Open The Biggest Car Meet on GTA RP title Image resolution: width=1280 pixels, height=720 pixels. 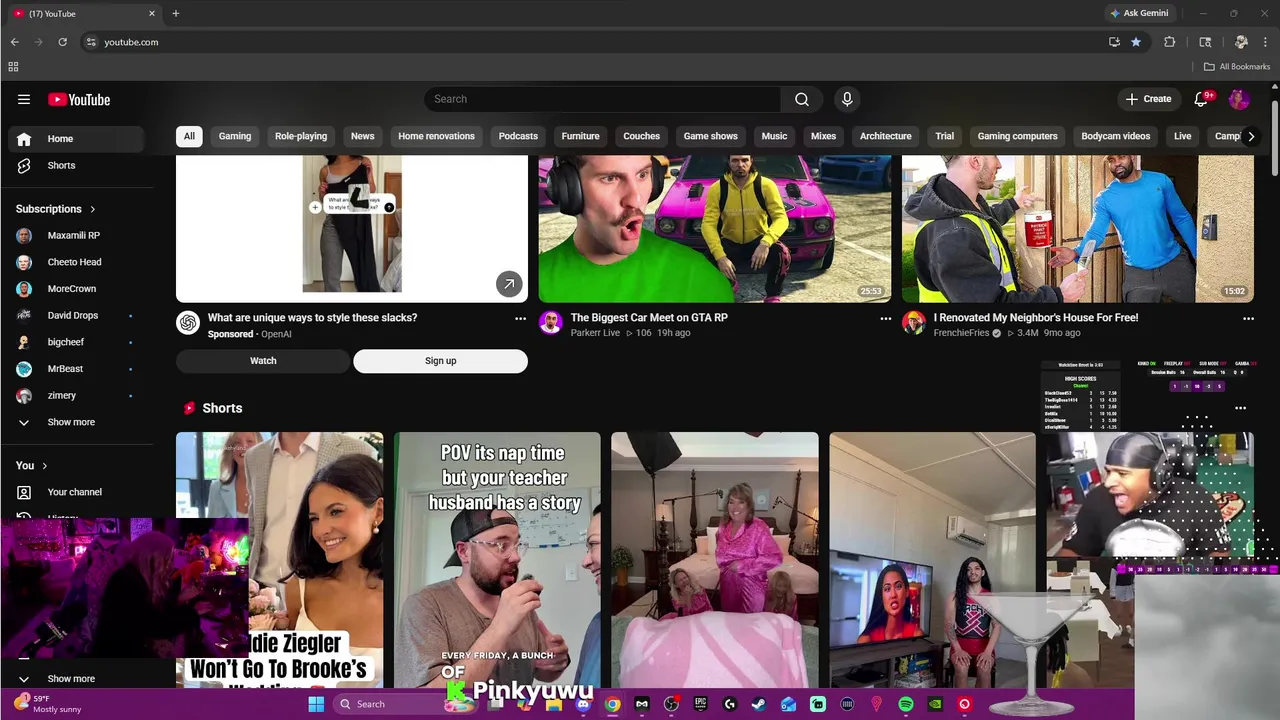(649, 318)
